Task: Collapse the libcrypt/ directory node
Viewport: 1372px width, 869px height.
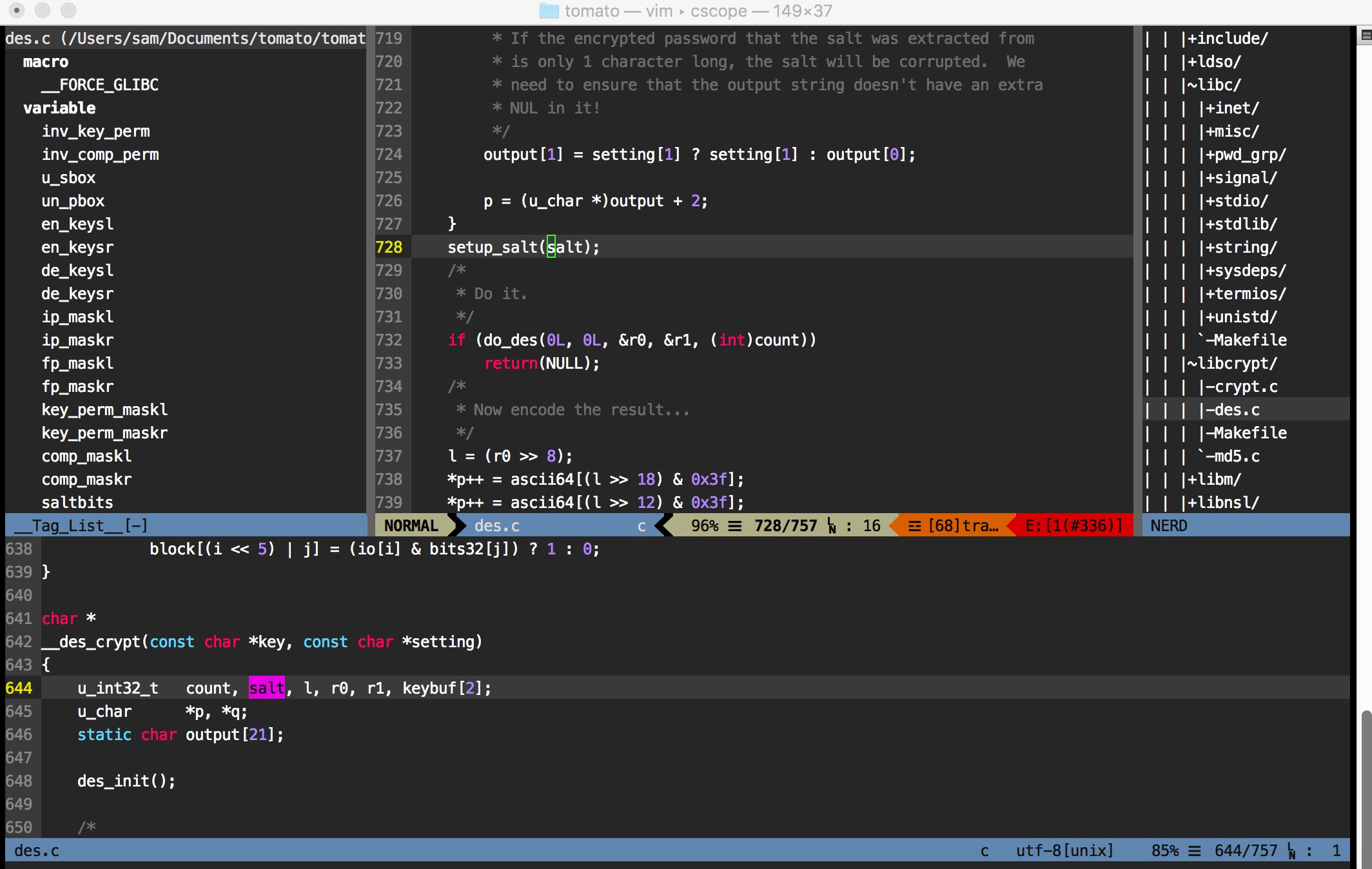Action: pos(1231,364)
